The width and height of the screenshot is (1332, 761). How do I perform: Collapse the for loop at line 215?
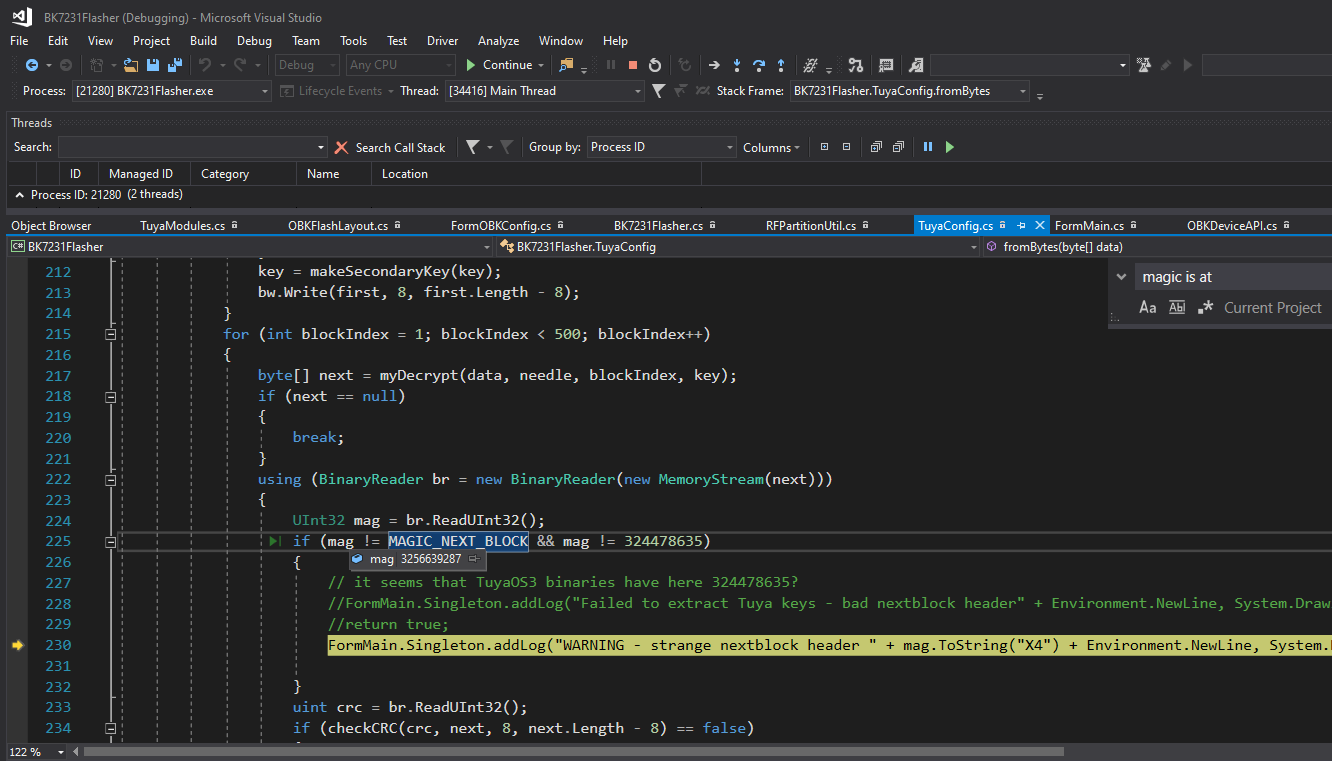(111, 335)
